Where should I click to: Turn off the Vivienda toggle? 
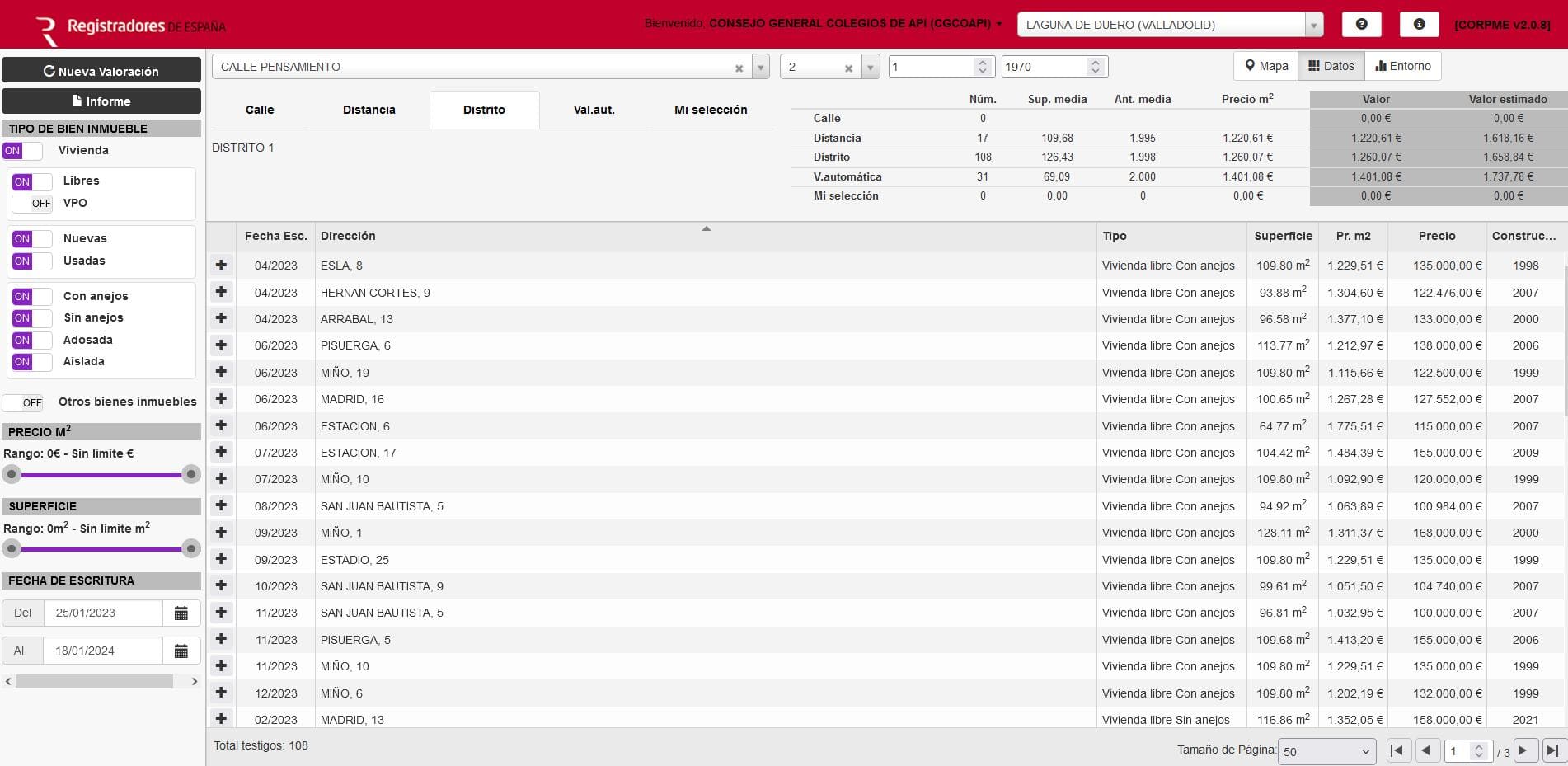[22, 151]
